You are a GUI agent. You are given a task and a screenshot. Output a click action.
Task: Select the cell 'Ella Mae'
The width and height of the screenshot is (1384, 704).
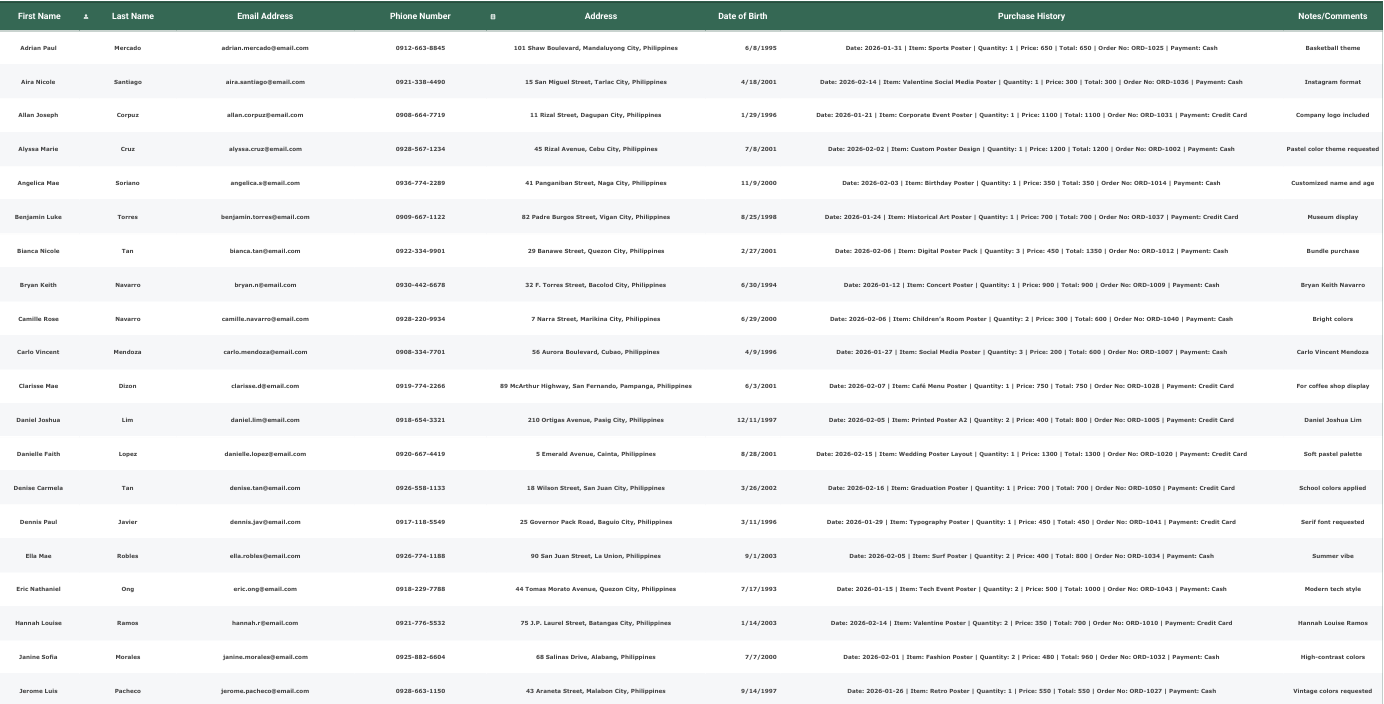(39, 556)
